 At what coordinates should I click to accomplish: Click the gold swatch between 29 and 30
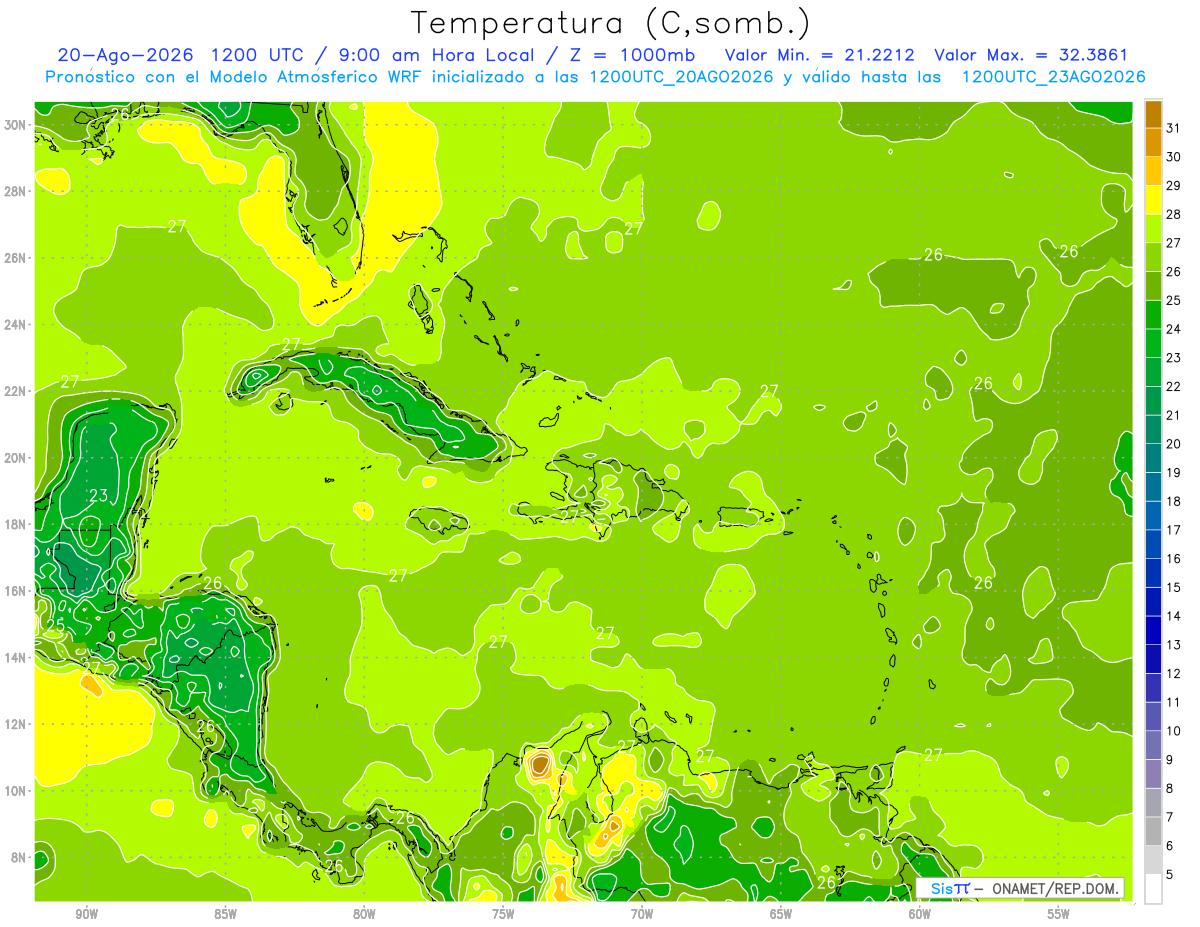tap(1153, 171)
